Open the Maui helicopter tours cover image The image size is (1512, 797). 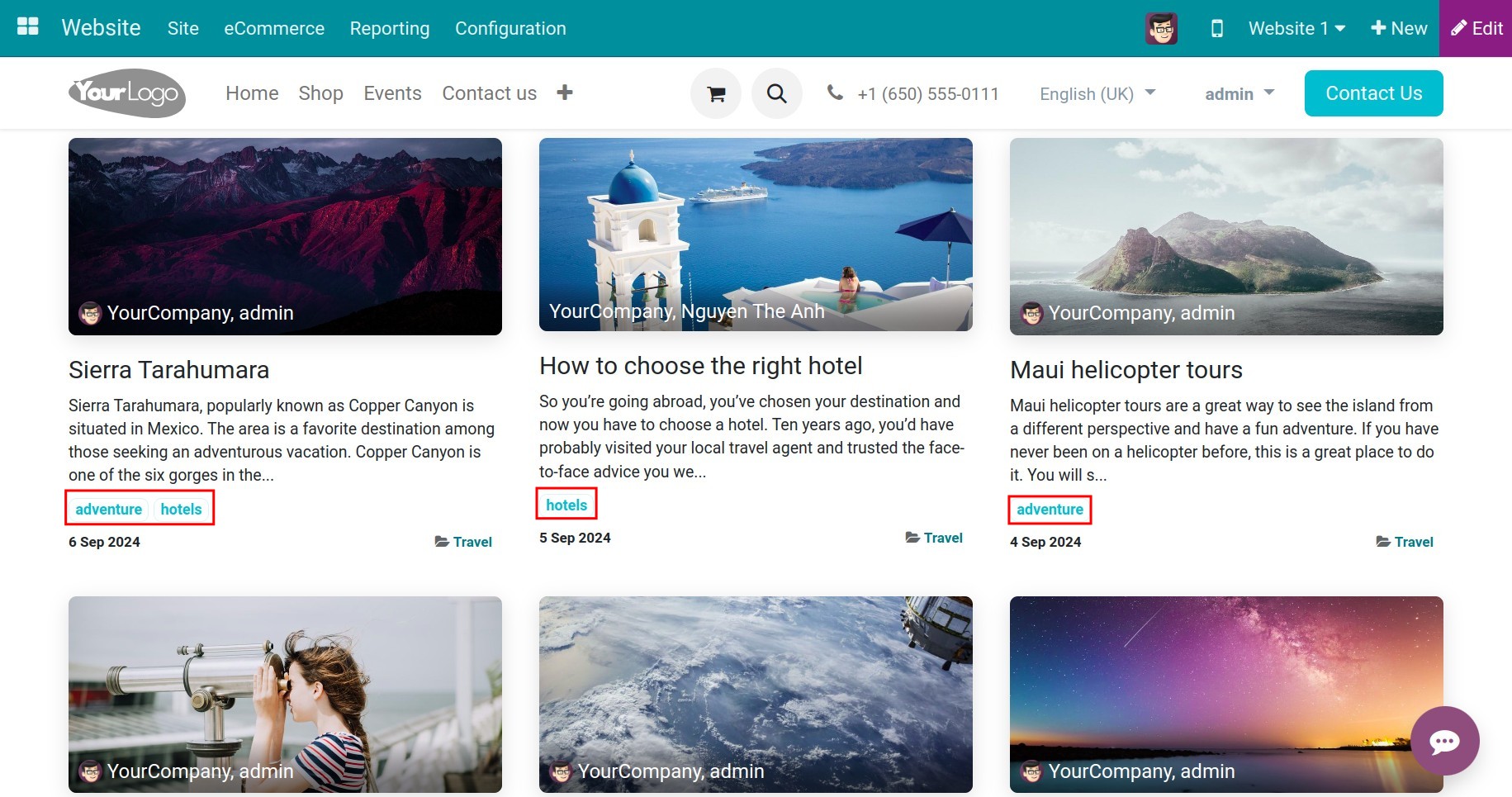[x=1225, y=235]
